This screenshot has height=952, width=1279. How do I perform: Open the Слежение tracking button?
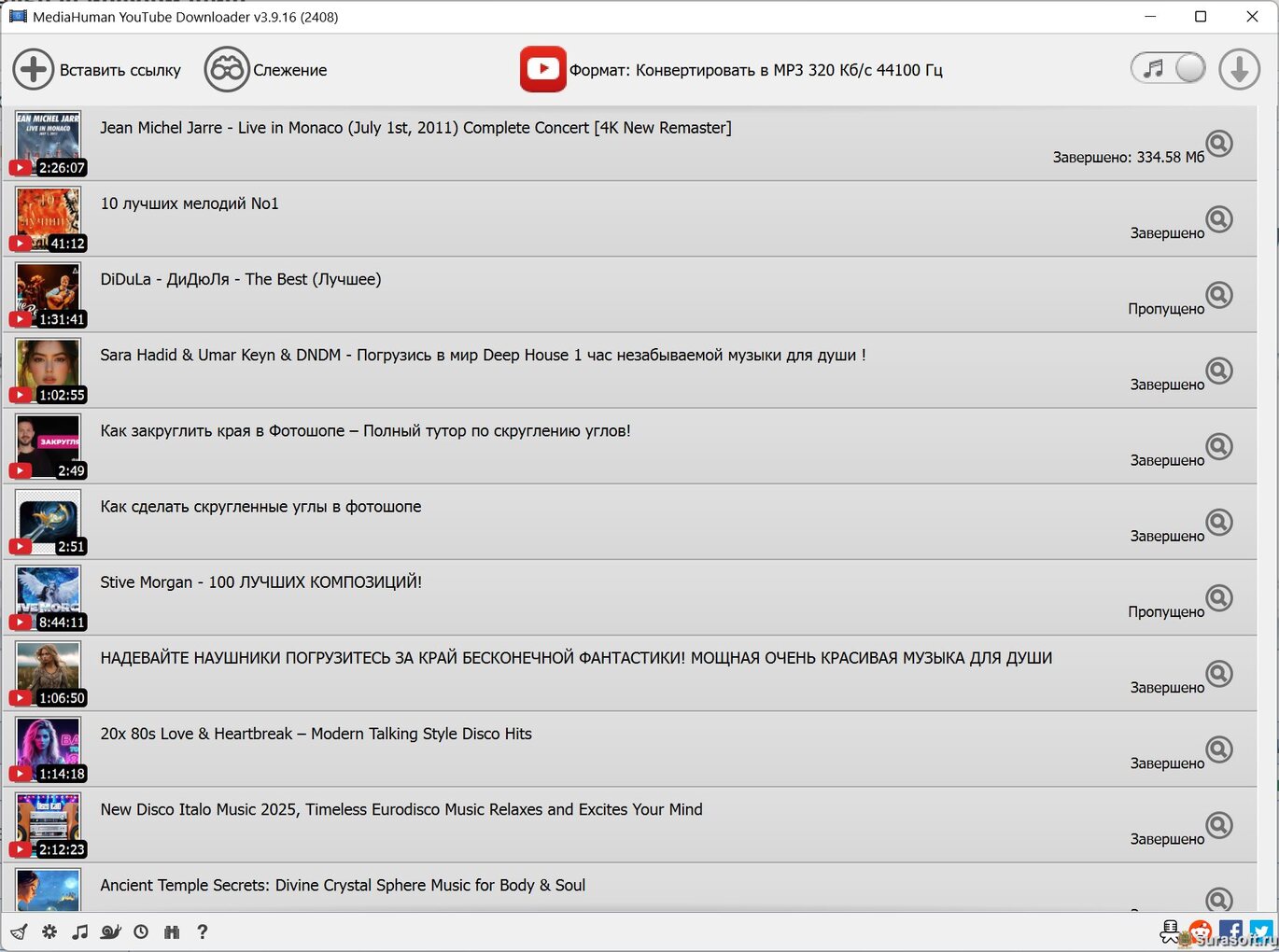click(266, 70)
